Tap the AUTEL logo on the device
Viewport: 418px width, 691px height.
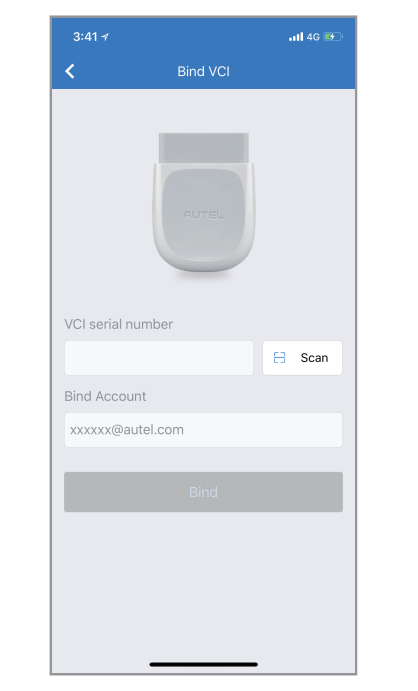(x=203, y=215)
